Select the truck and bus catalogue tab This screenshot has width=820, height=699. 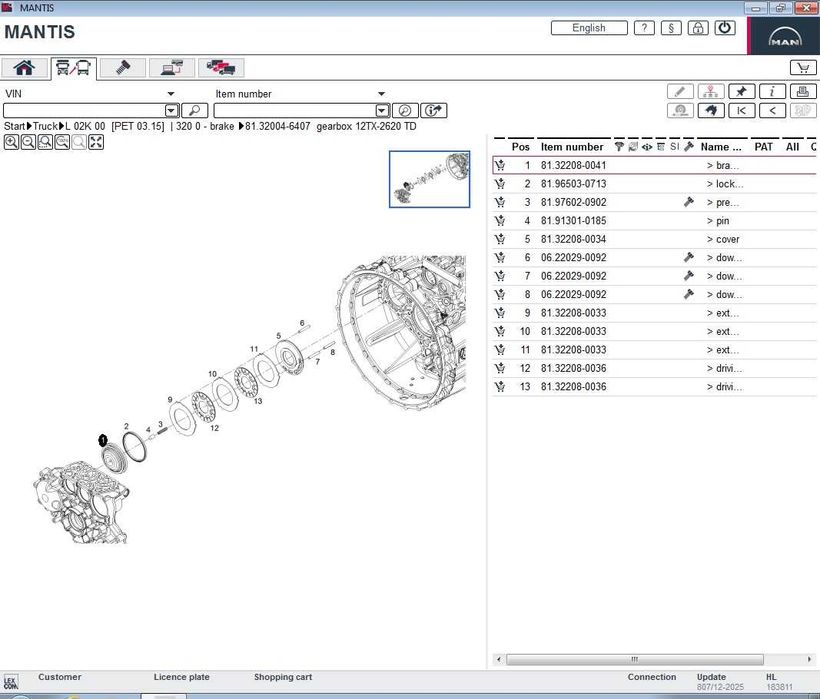coord(73,68)
